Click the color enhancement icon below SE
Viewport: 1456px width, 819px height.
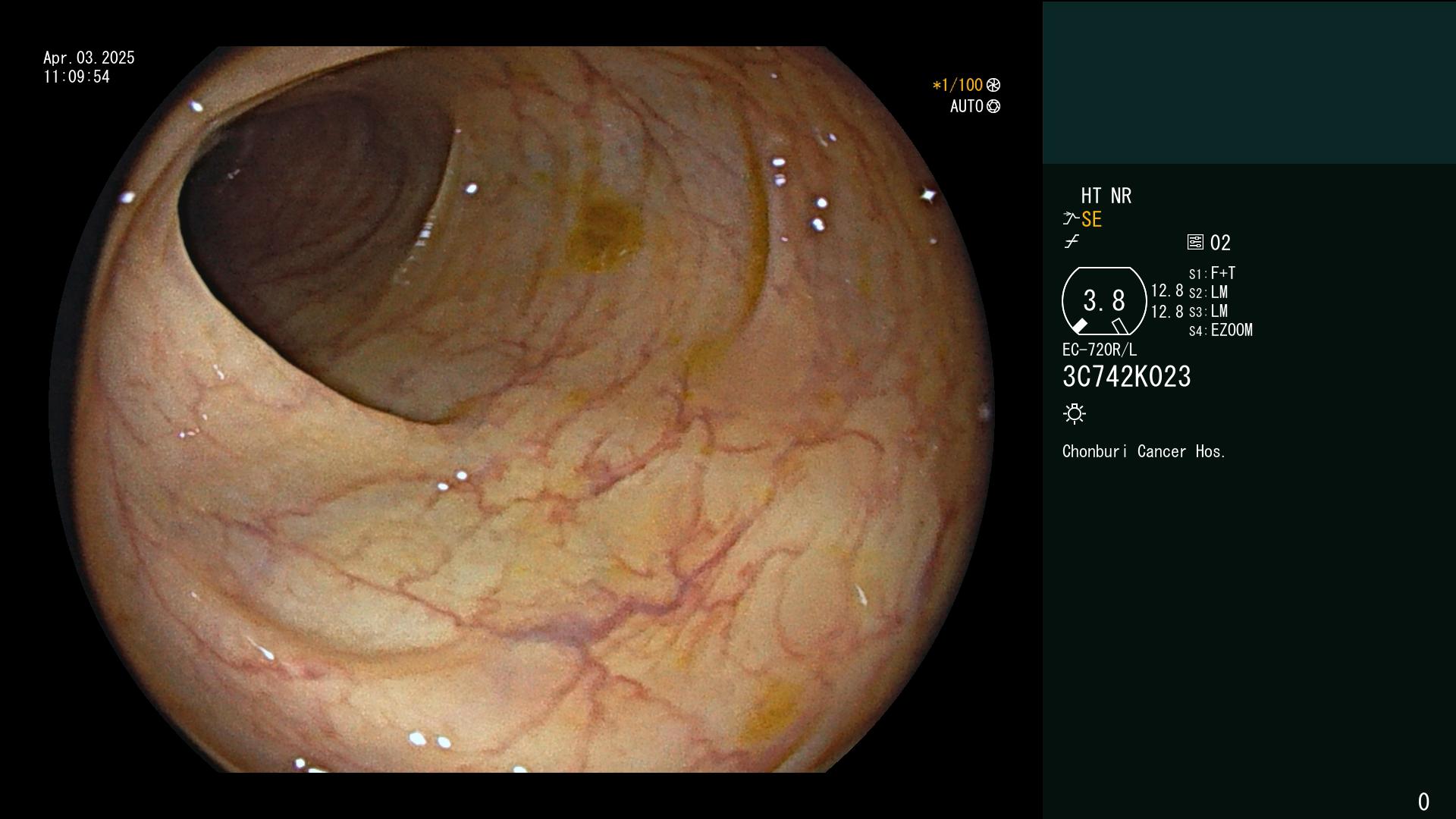(1072, 242)
